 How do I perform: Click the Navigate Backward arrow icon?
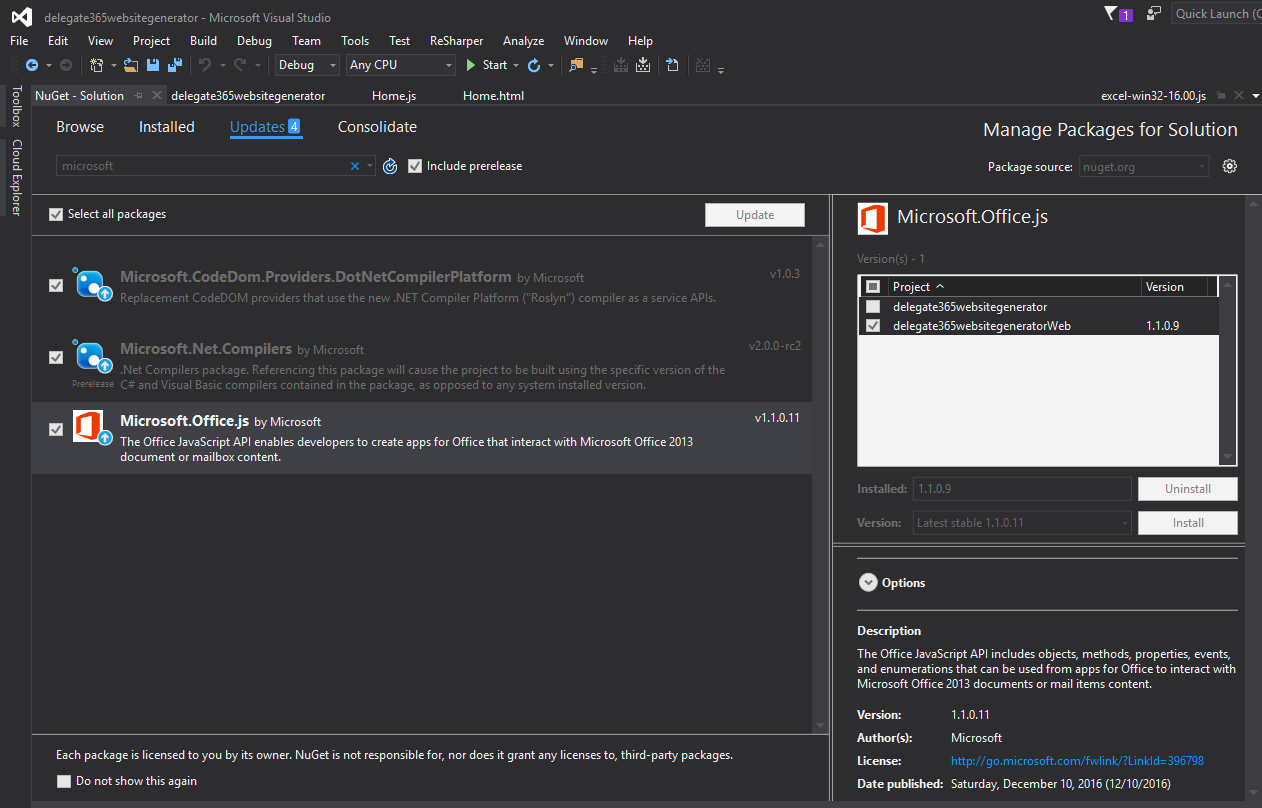(32, 65)
